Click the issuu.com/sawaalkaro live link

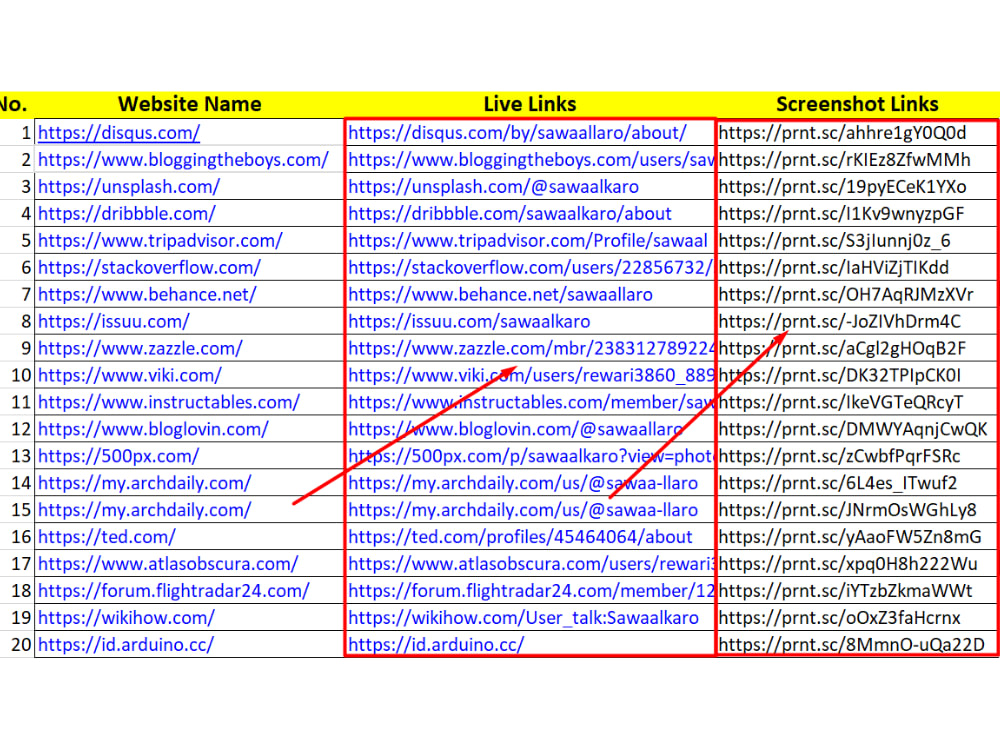point(469,321)
